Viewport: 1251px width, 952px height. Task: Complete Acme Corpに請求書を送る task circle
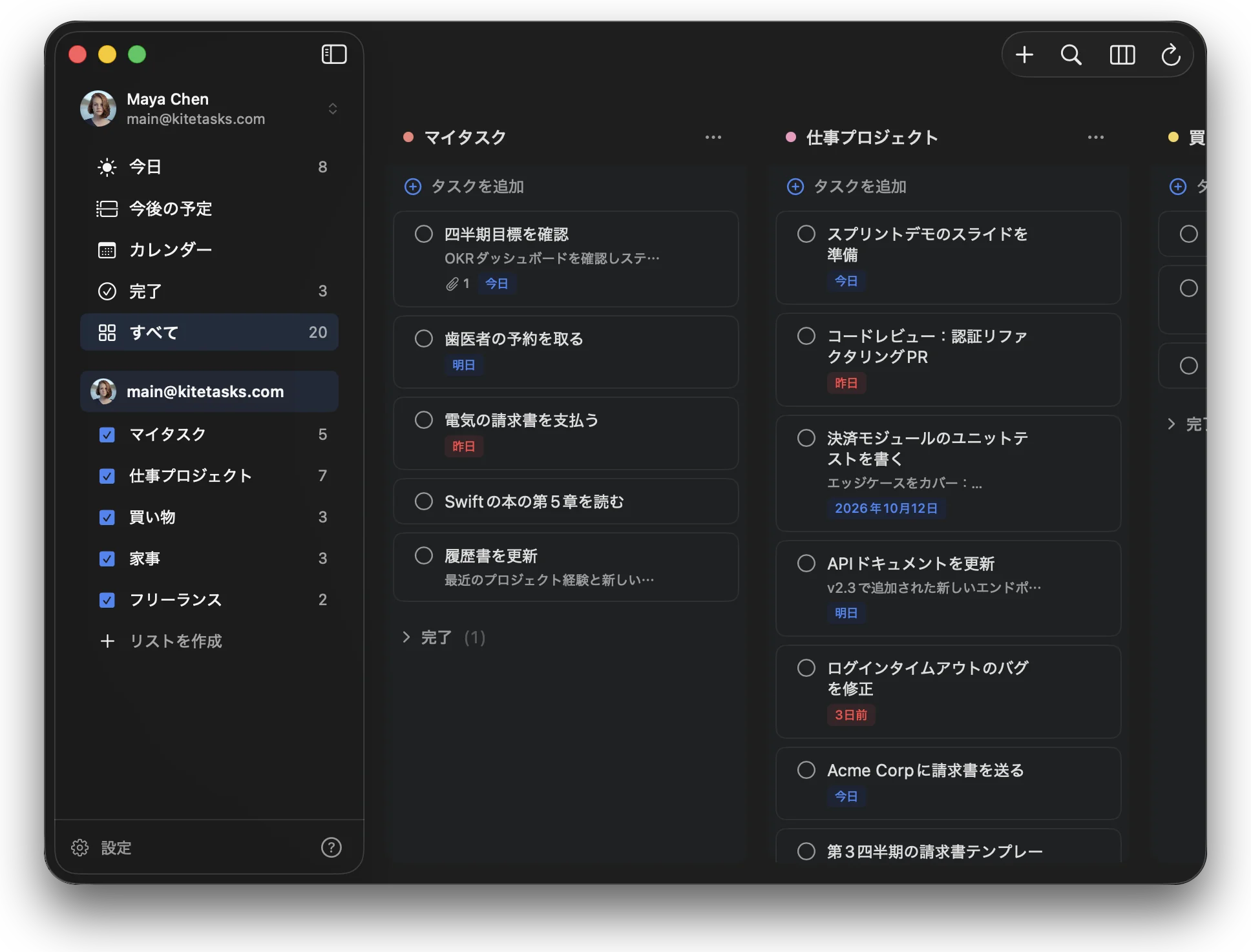806,770
